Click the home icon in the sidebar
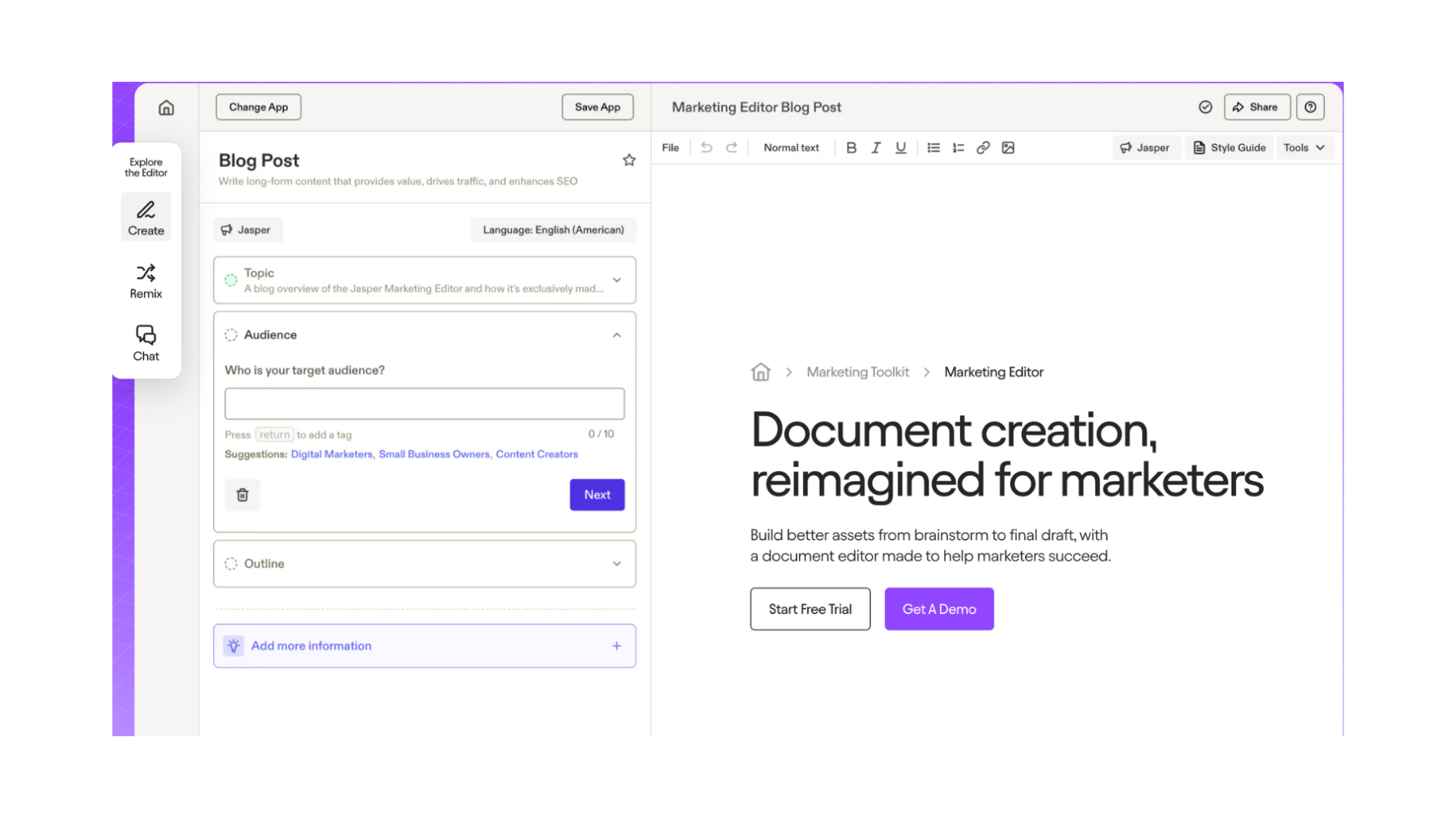 coord(166,108)
